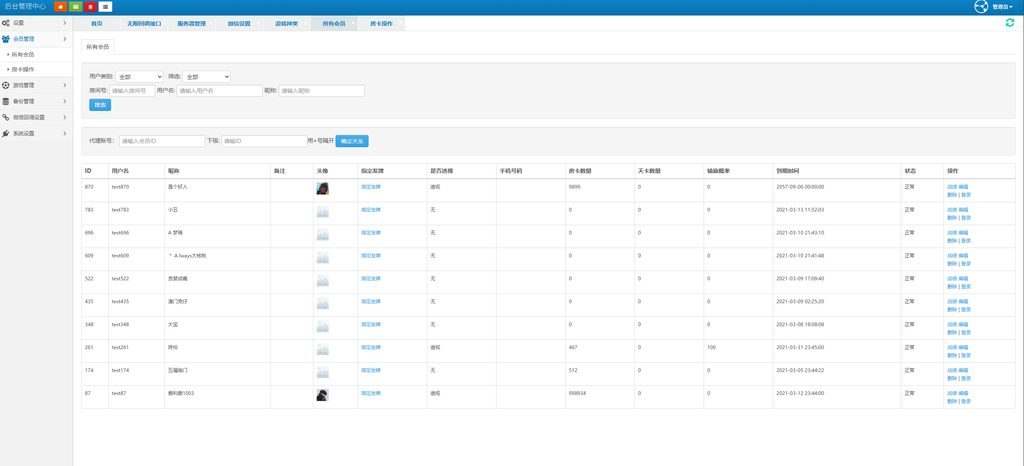Click 编辑 link in test870 row
This screenshot has width=1024, height=466.
coord(963,187)
